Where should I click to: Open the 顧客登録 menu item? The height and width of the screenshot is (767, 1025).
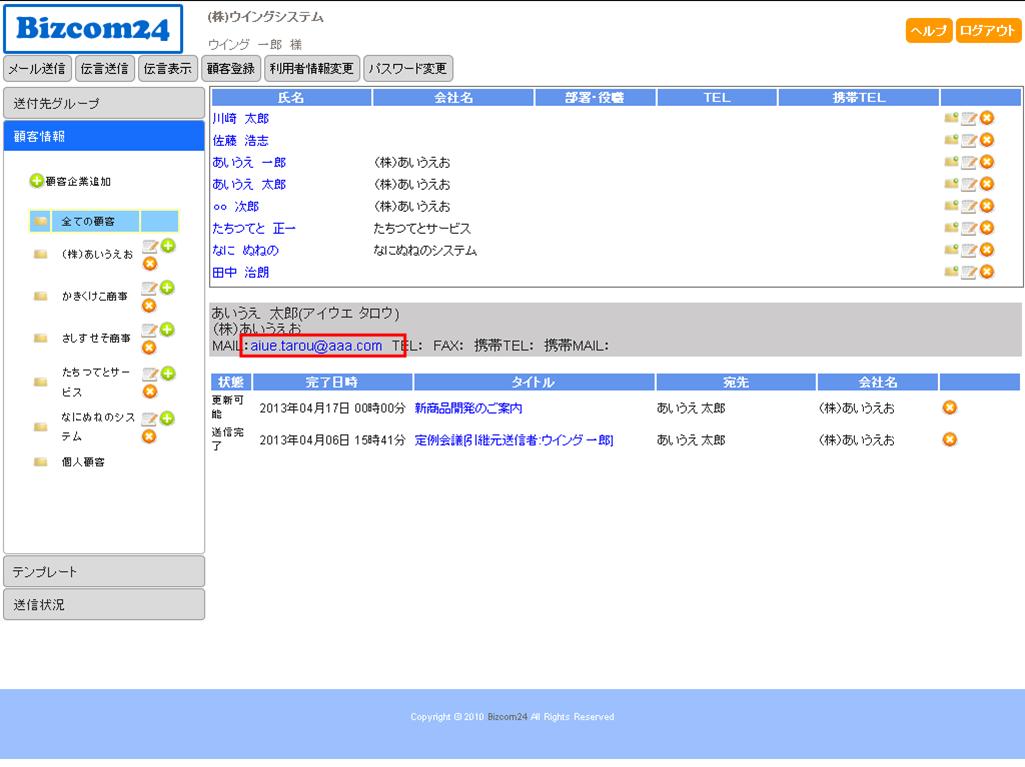[x=231, y=69]
